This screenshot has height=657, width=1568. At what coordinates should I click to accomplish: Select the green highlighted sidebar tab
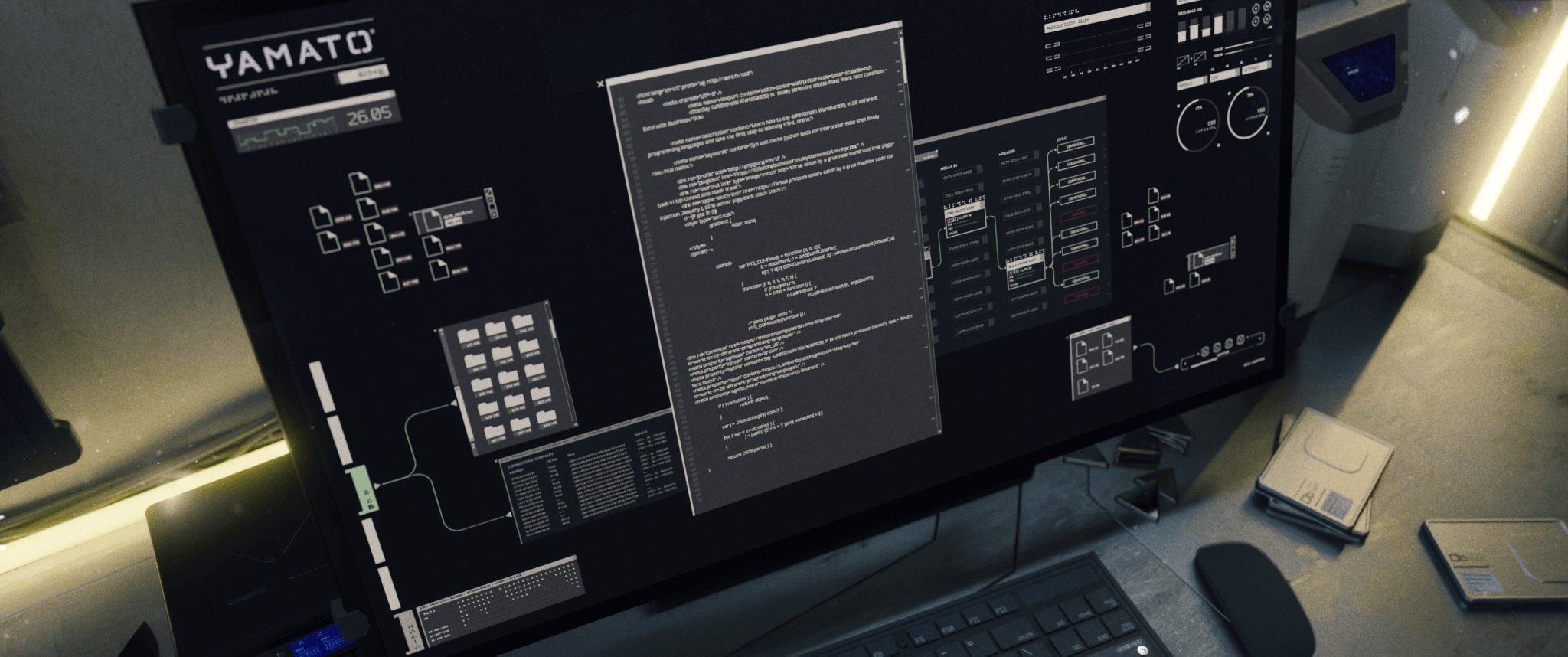(365, 490)
